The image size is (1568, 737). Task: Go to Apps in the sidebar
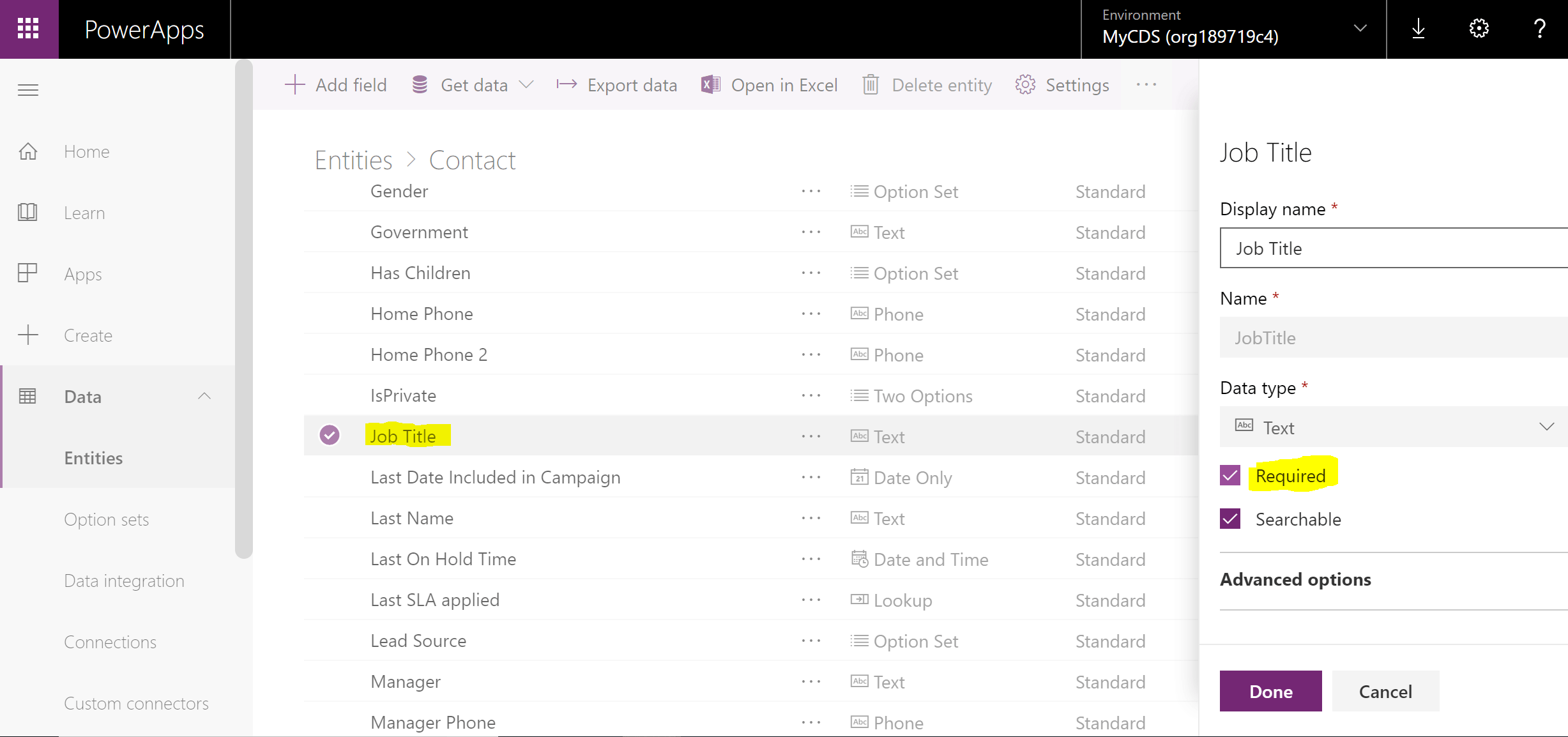[83, 274]
